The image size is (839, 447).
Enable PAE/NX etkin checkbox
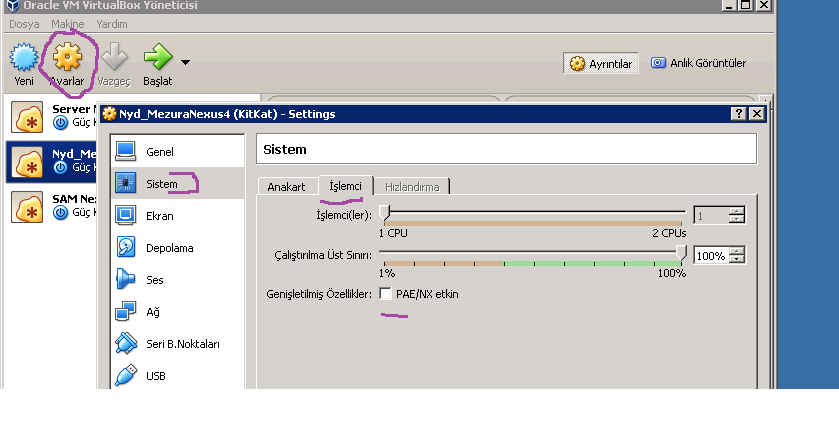tap(385, 293)
